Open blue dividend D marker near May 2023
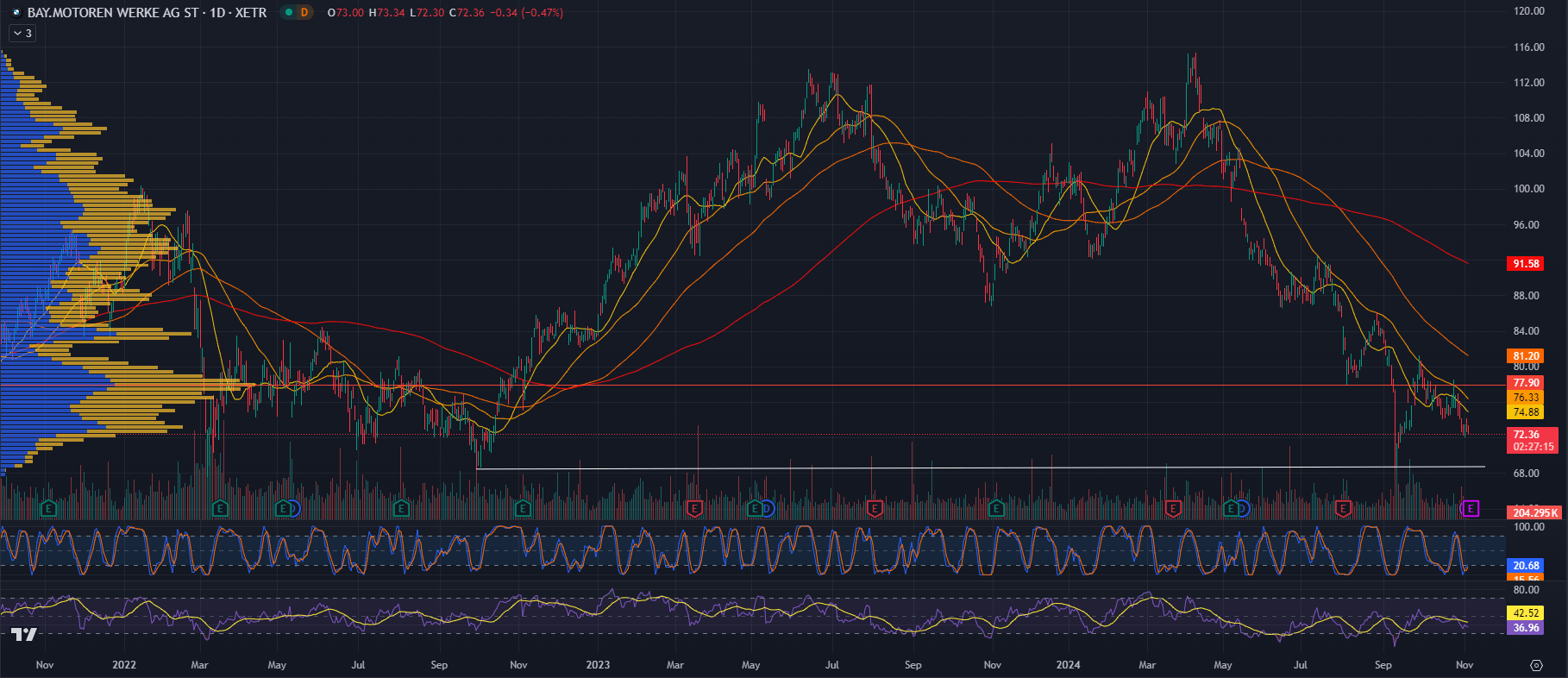This screenshot has width=1568, height=678. click(x=767, y=509)
